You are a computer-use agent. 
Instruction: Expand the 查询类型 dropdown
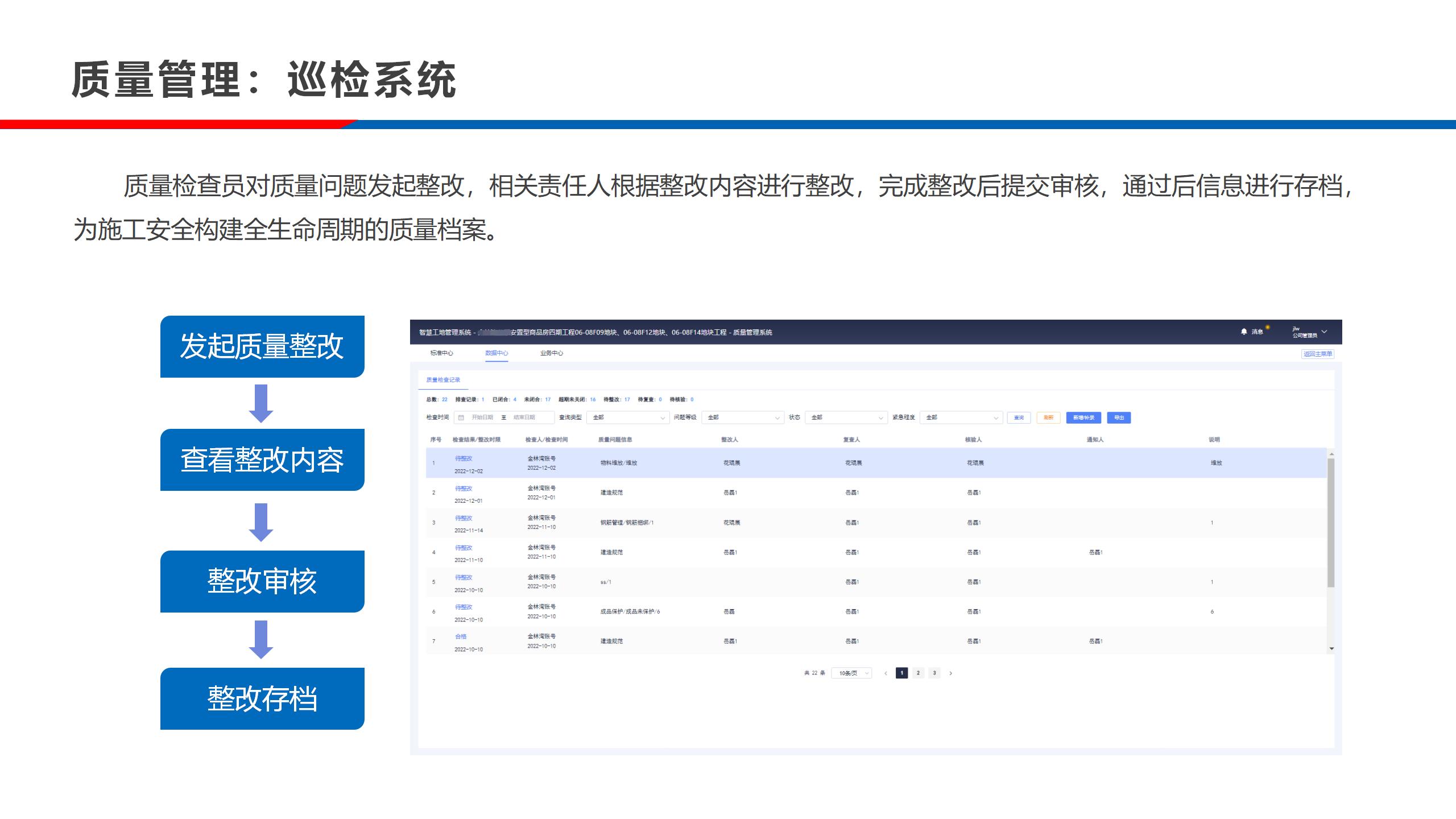tap(628, 417)
